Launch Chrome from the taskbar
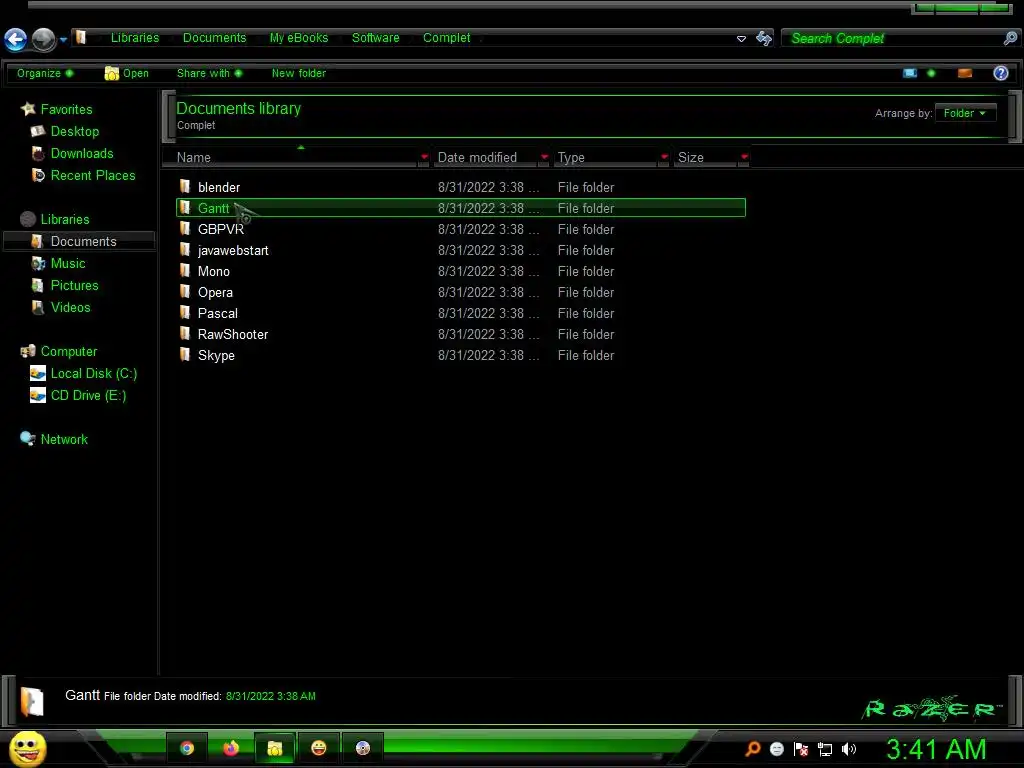Screen dimensions: 1024x768 187,748
